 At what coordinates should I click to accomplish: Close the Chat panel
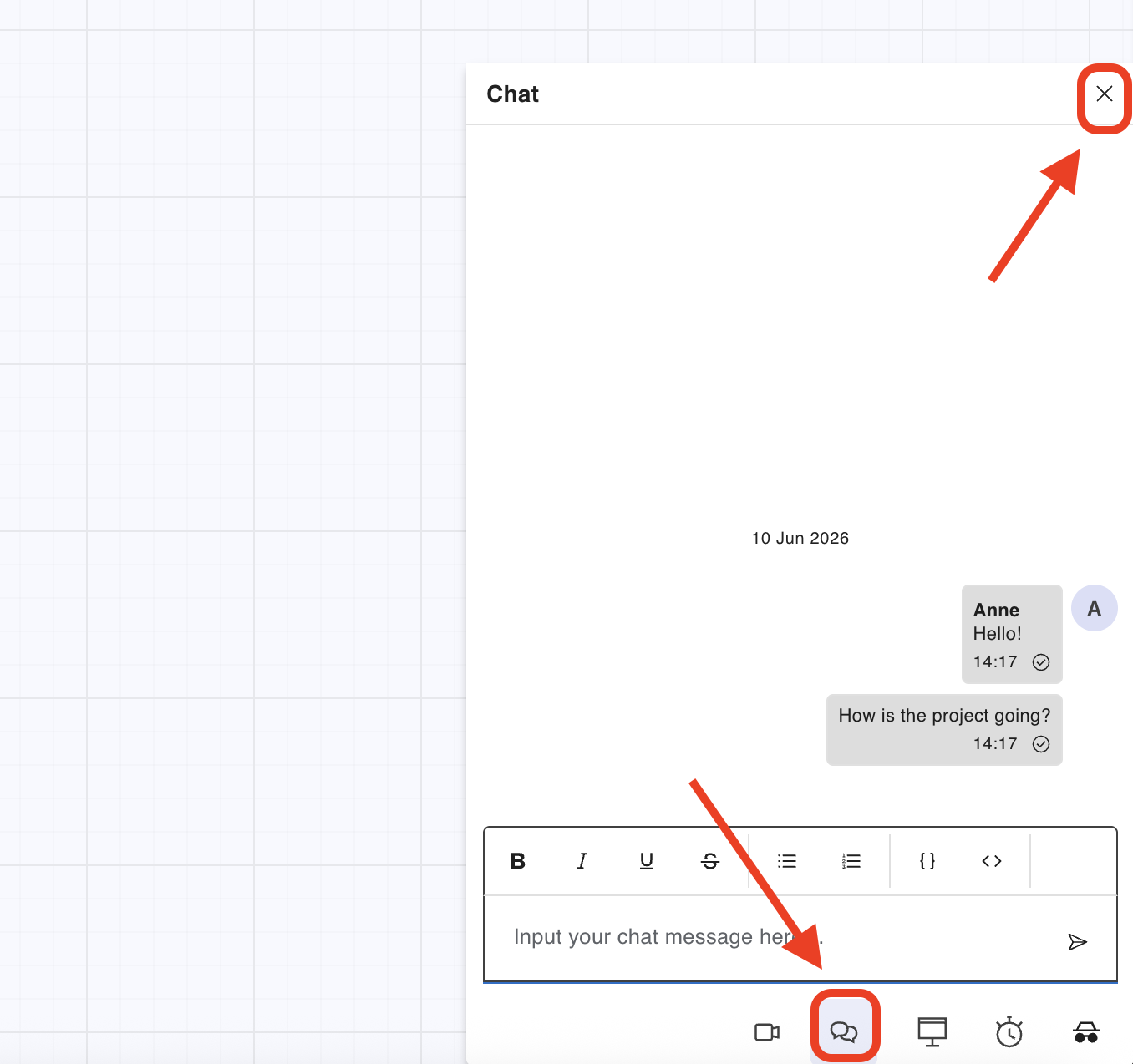tap(1105, 94)
